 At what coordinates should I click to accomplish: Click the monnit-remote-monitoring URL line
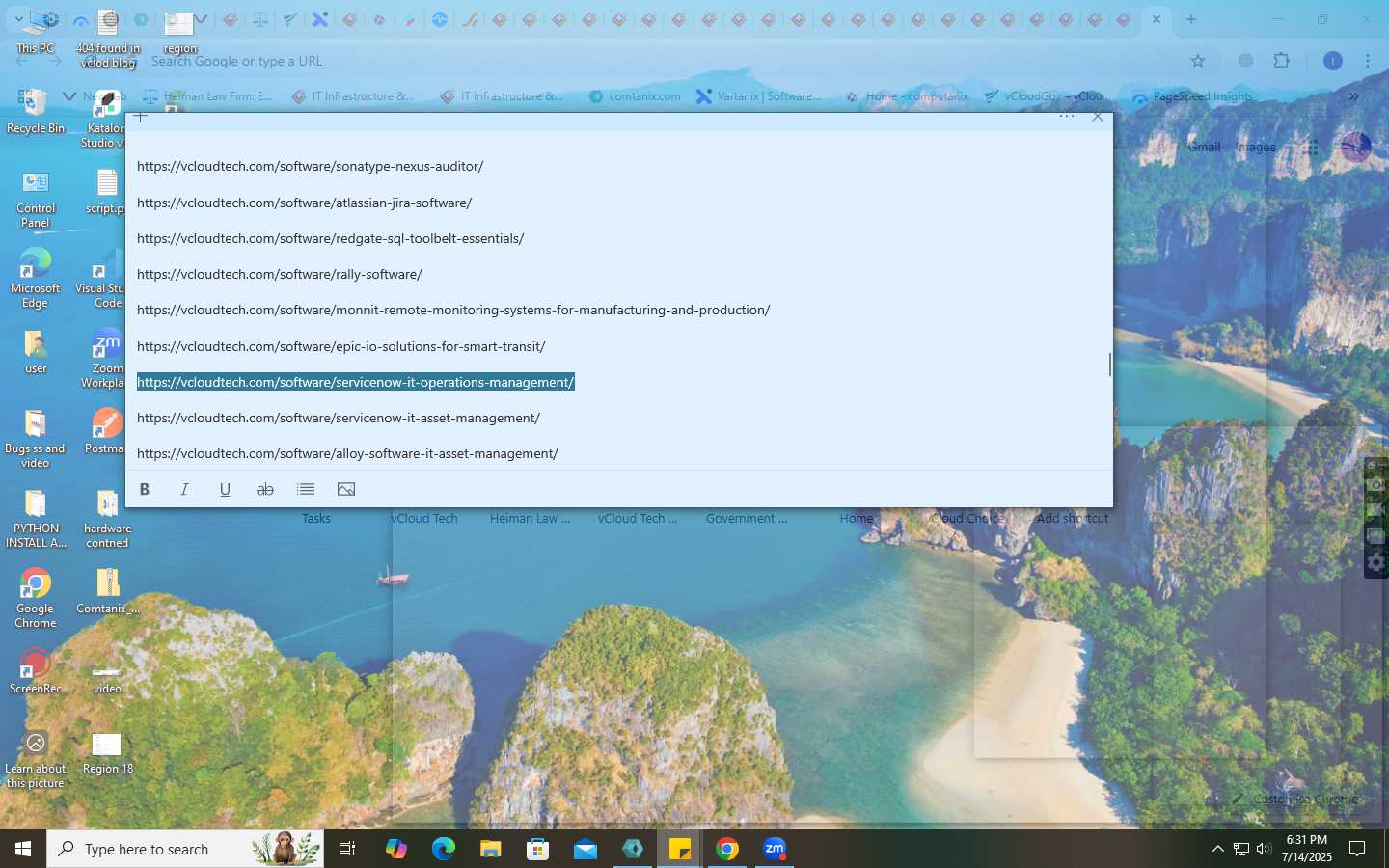(453, 310)
